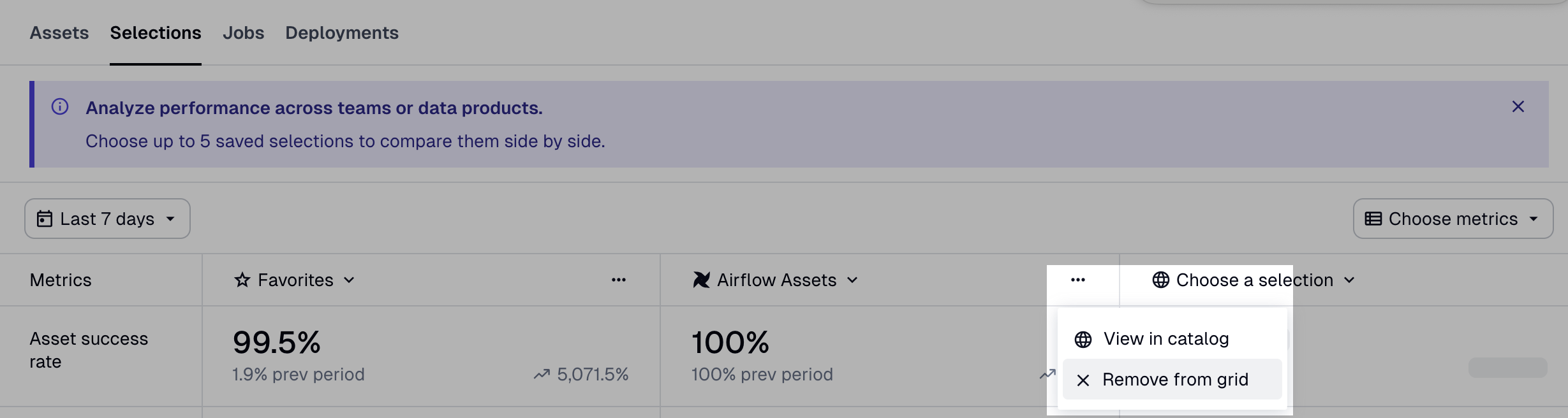Open the Choose metrics dropdown
Screen dimensions: 1568x418
click(1453, 219)
